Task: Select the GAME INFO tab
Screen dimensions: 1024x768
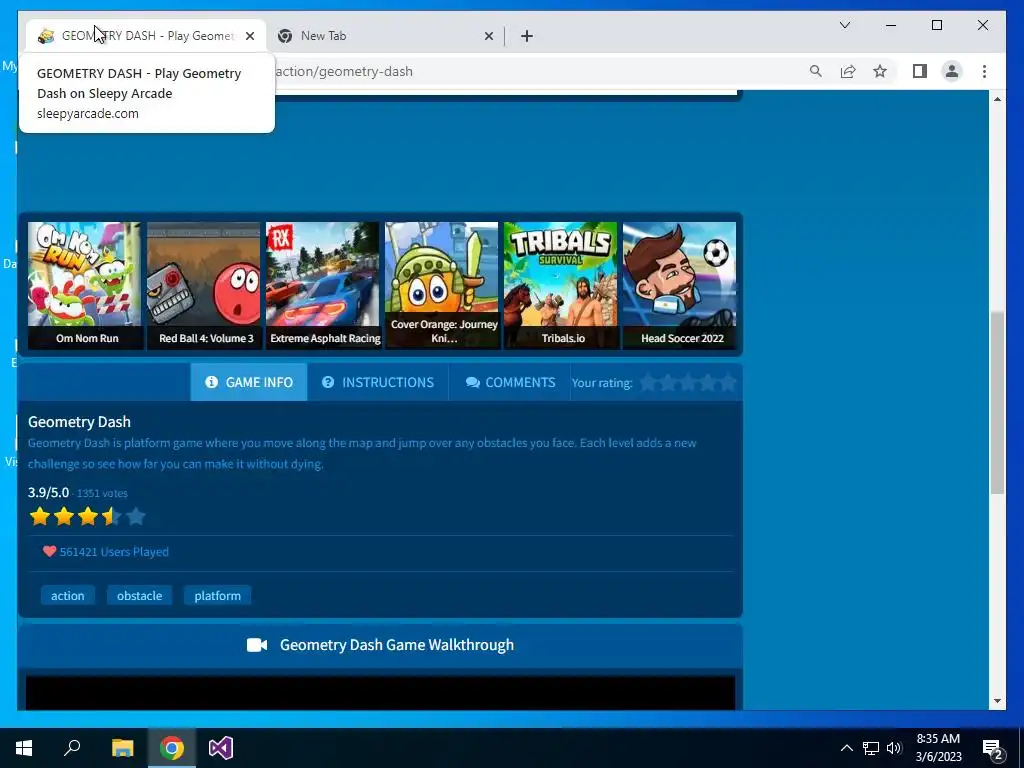Action: click(x=249, y=382)
